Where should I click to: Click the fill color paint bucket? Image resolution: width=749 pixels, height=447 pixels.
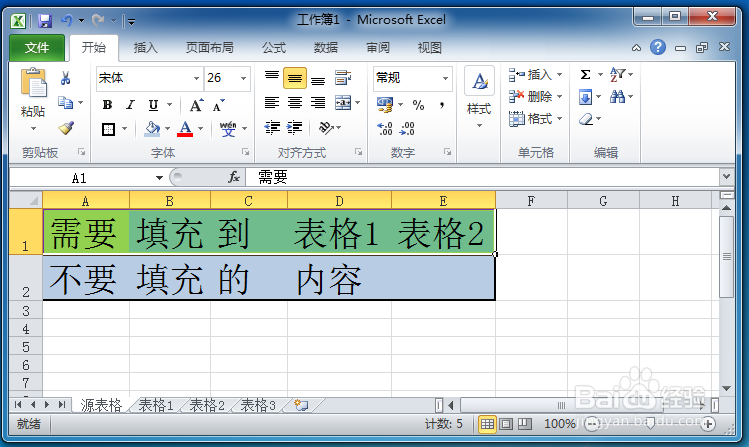(x=152, y=128)
